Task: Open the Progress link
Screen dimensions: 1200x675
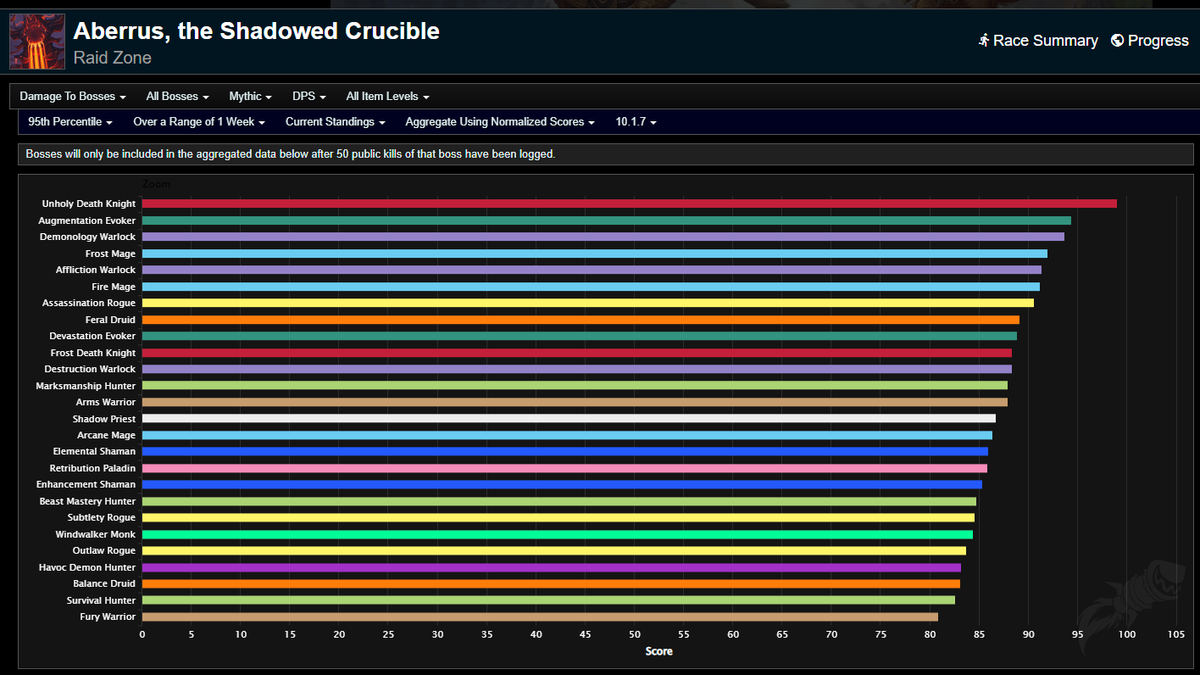Action: coord(1150,41)
